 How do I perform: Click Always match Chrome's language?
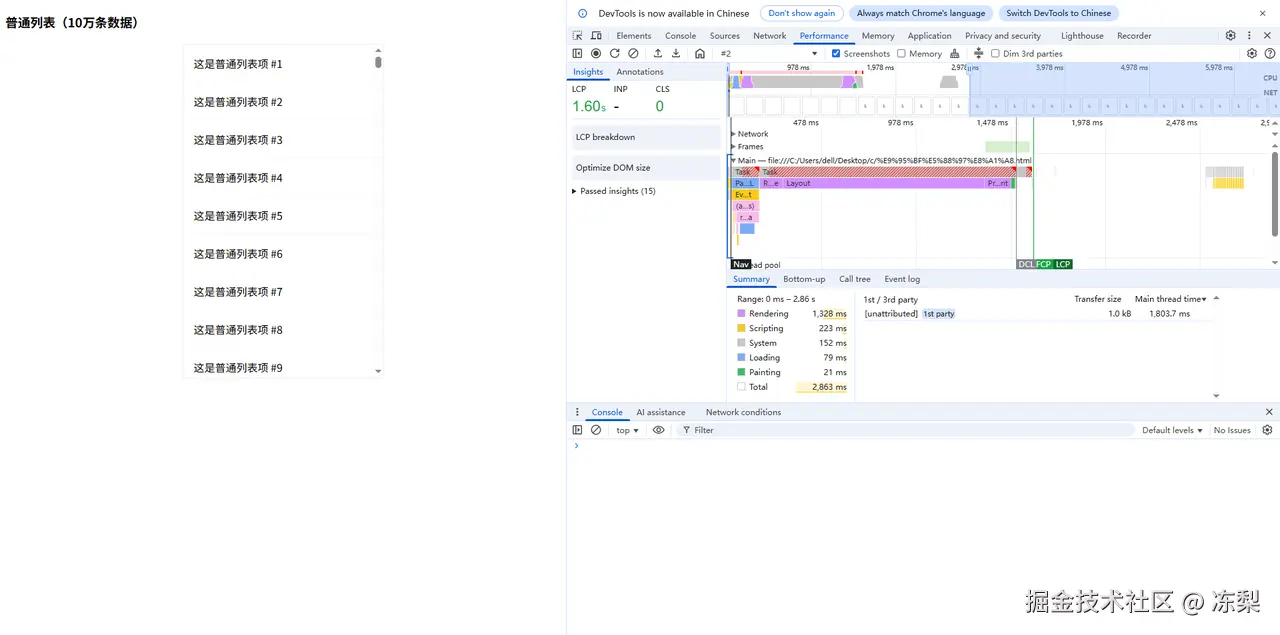pyautogui.click(x=921, y=13)
